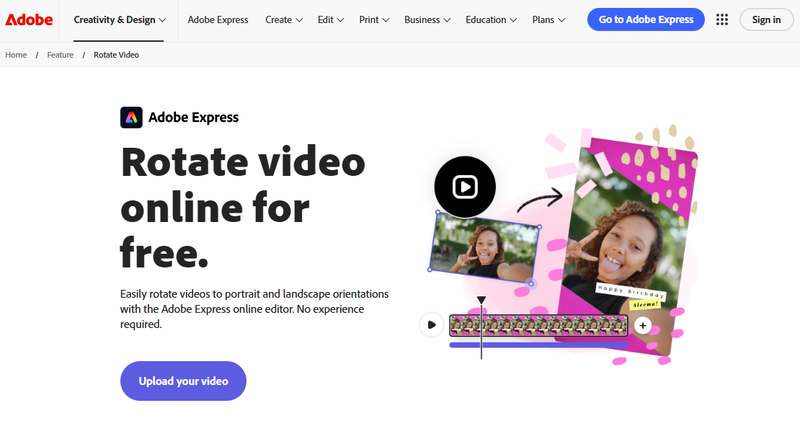Image resolution: width=800 pixels, height=421 pixels.
Task: Click the Adobe Express app logo icon
Action: tap(131, 117)
